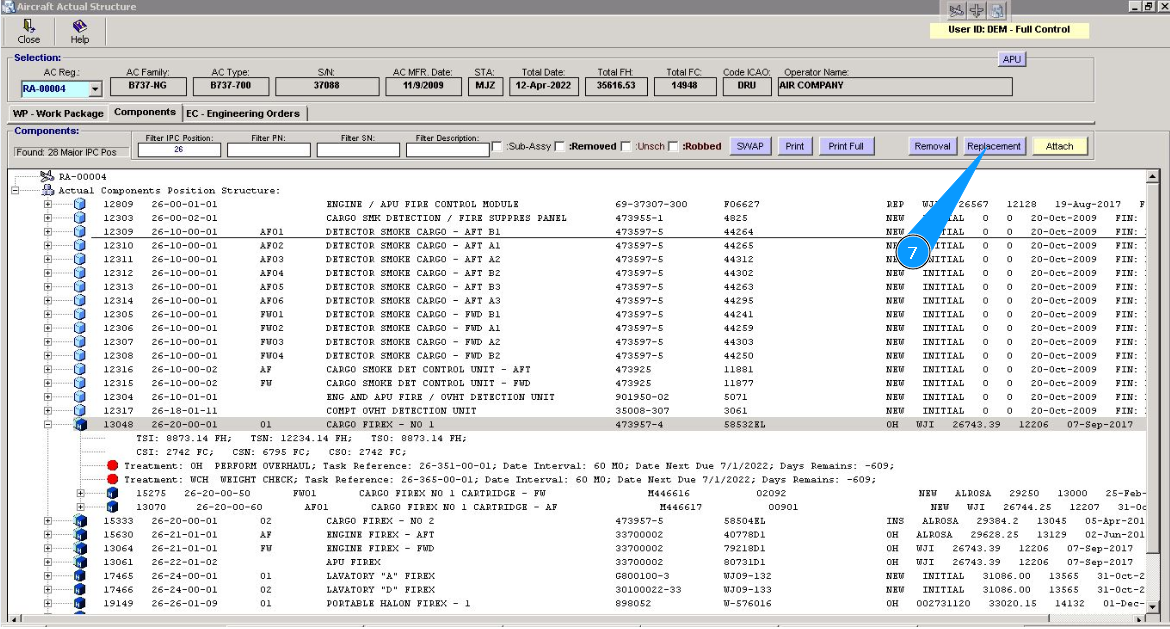Expand the ENGINE FIREX - AFT row

point(48,535)
